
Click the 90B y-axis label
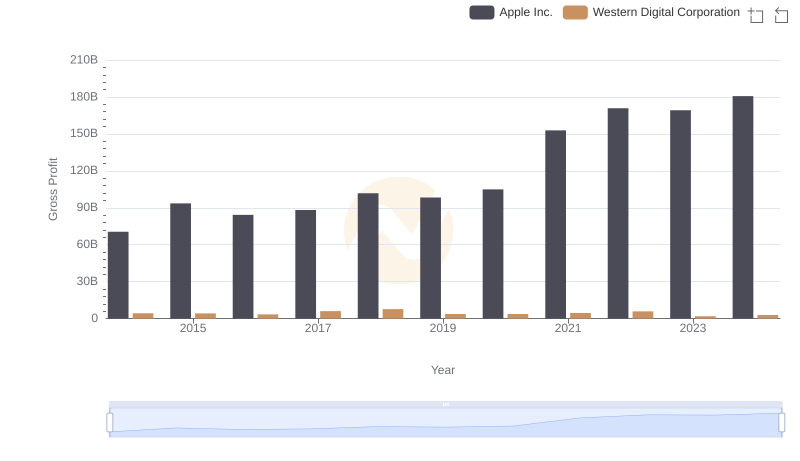[87, 208]
